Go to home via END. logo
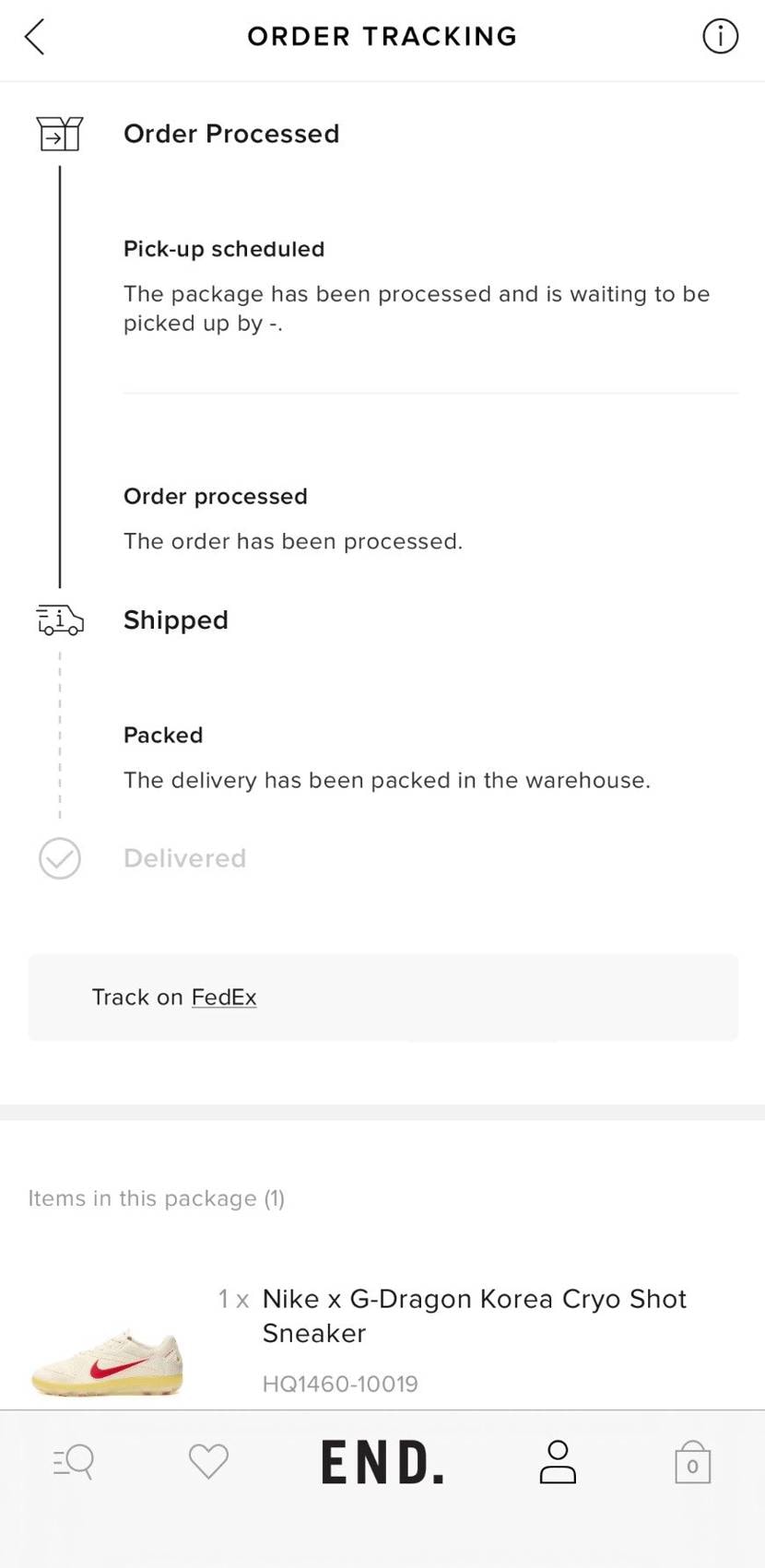Screen dimensions: 765x1568 point(382,1463)
